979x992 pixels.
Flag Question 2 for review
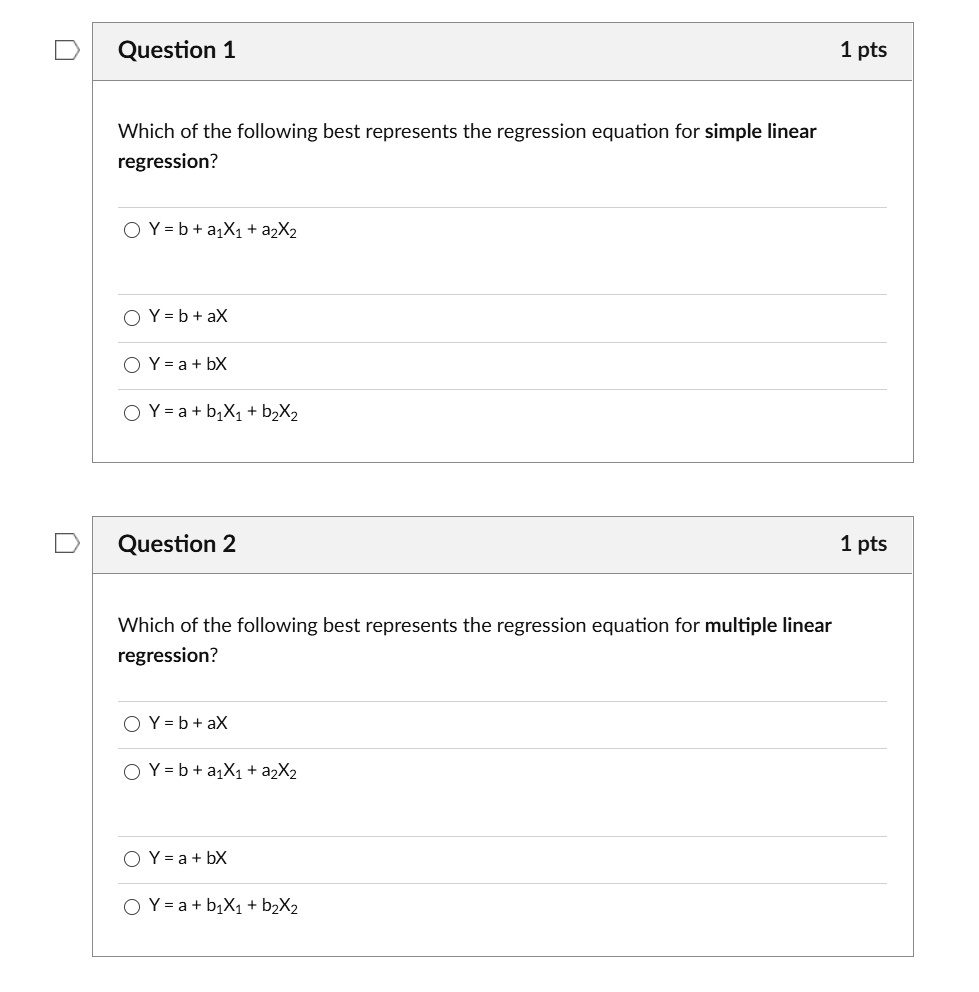pyautogui.click(x=65, y=543)
